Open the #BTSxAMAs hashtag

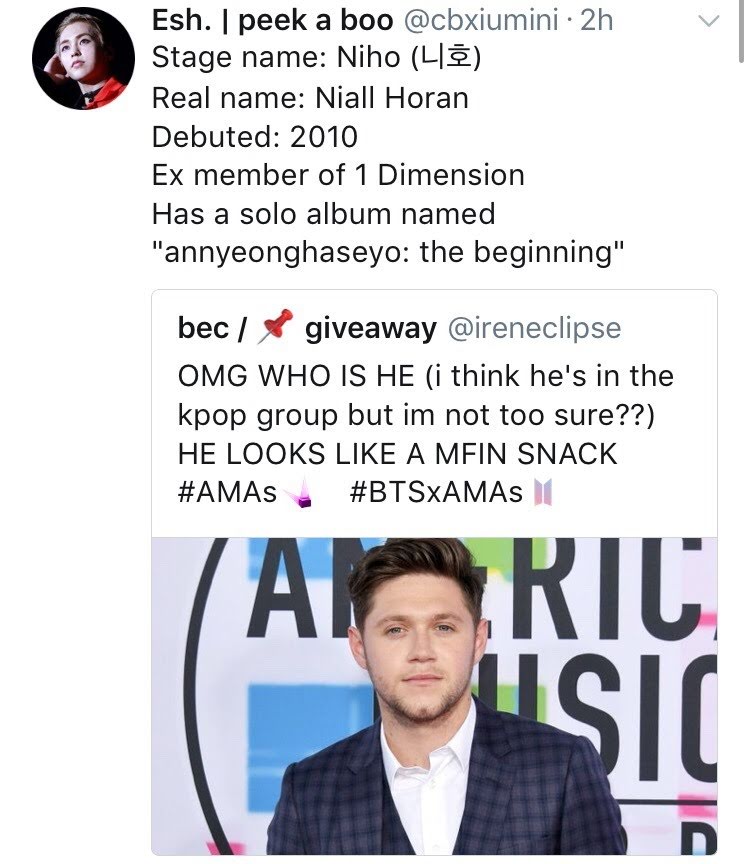coord(436,492)
